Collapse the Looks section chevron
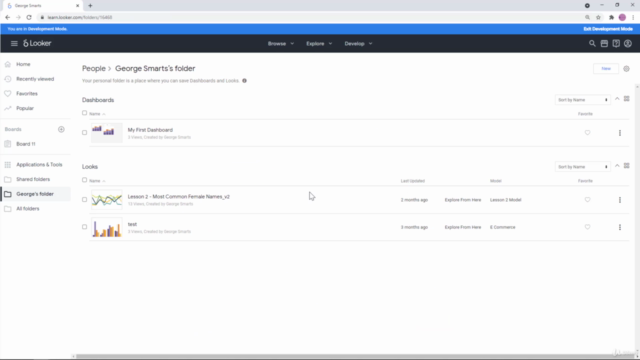The image size is (640, 360). (617, 166)
